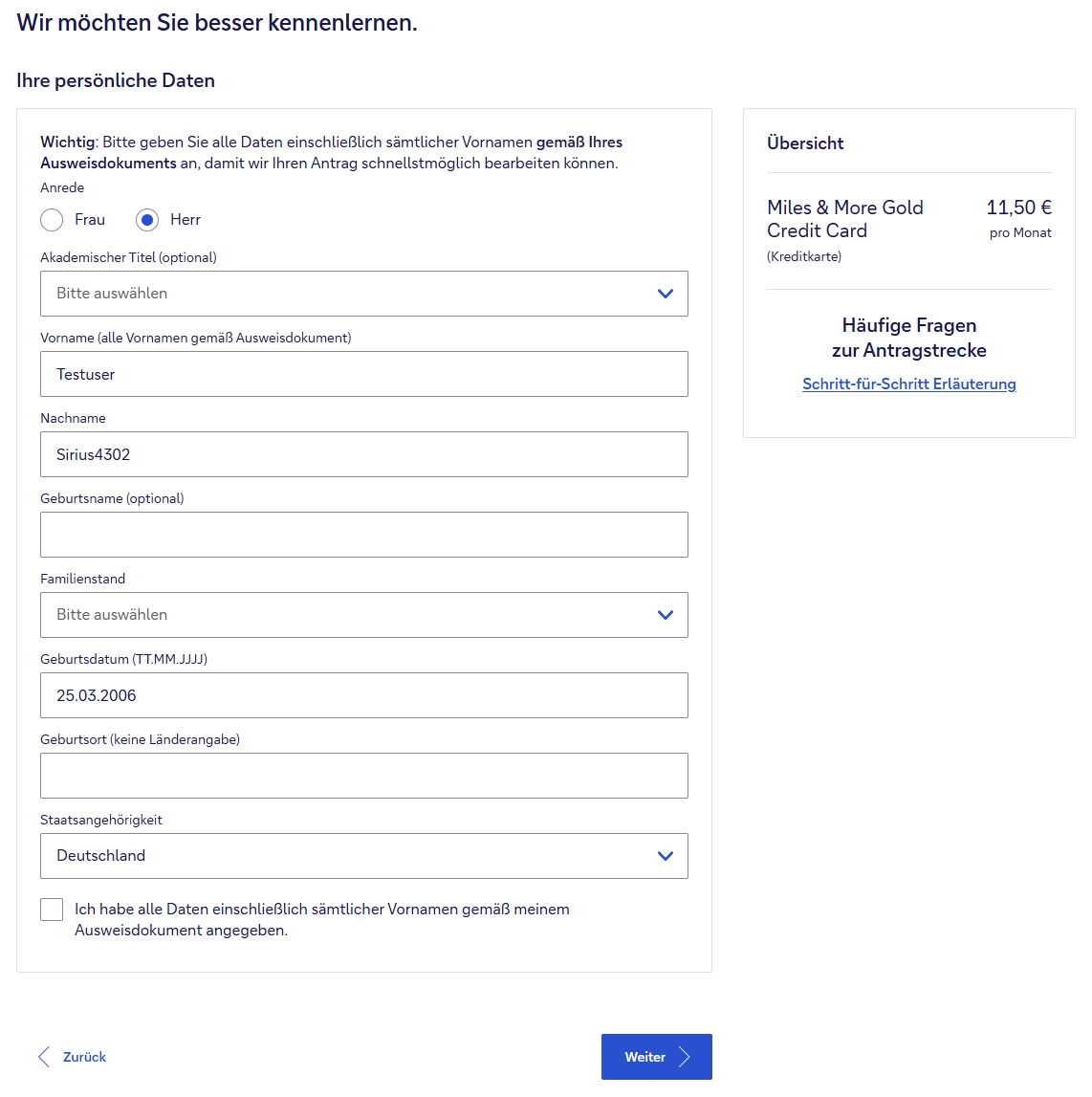The image size is (1092, 1097).
Task: Open the Akademischer Titel dropdown
Action: click(363, 294)
